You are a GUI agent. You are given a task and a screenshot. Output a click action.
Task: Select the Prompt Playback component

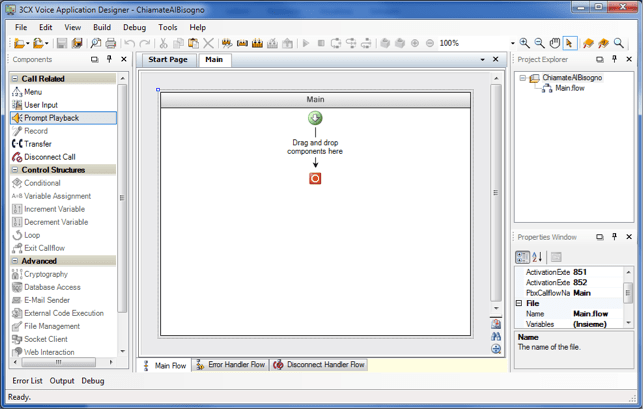pyautogui.click(x=63, y=118)
